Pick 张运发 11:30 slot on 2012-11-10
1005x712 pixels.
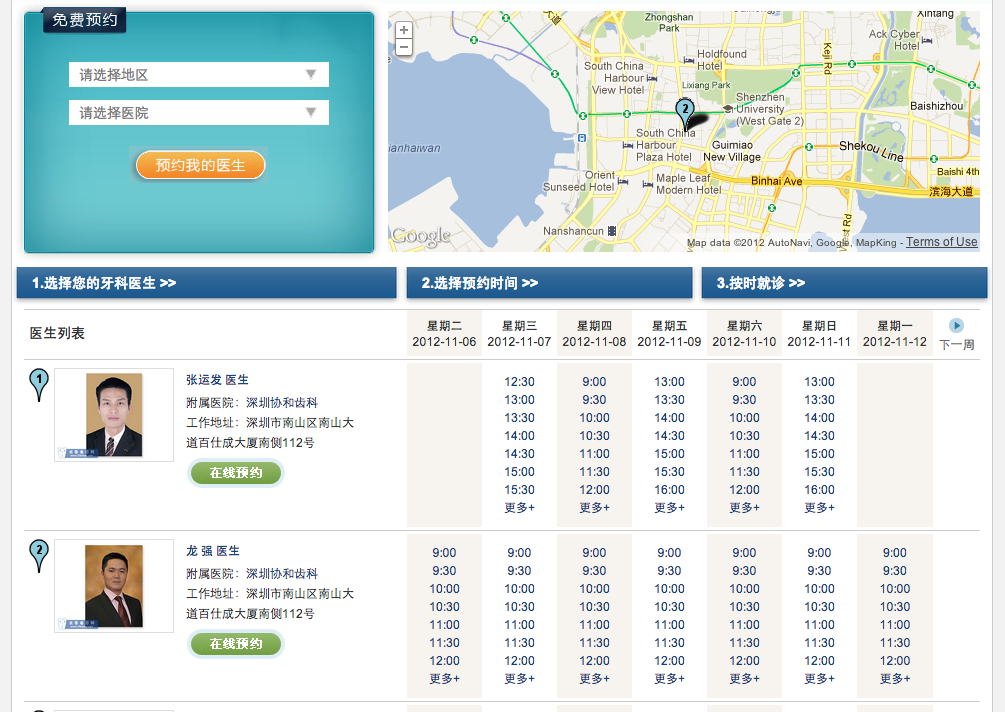click(x=744, y=472)
